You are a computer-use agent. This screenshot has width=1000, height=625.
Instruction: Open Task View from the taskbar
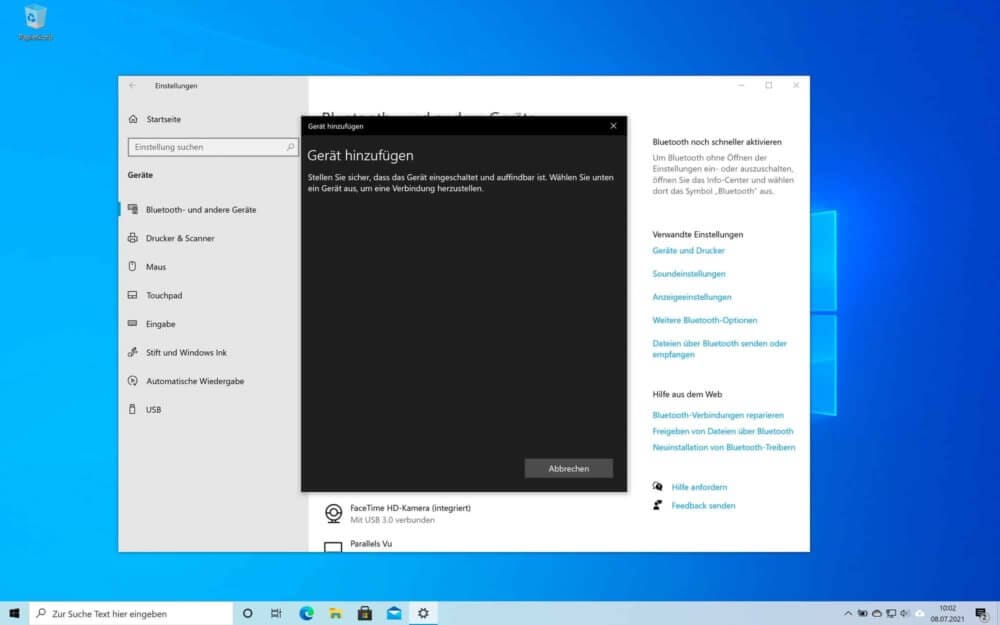click(x=276, y=613)
